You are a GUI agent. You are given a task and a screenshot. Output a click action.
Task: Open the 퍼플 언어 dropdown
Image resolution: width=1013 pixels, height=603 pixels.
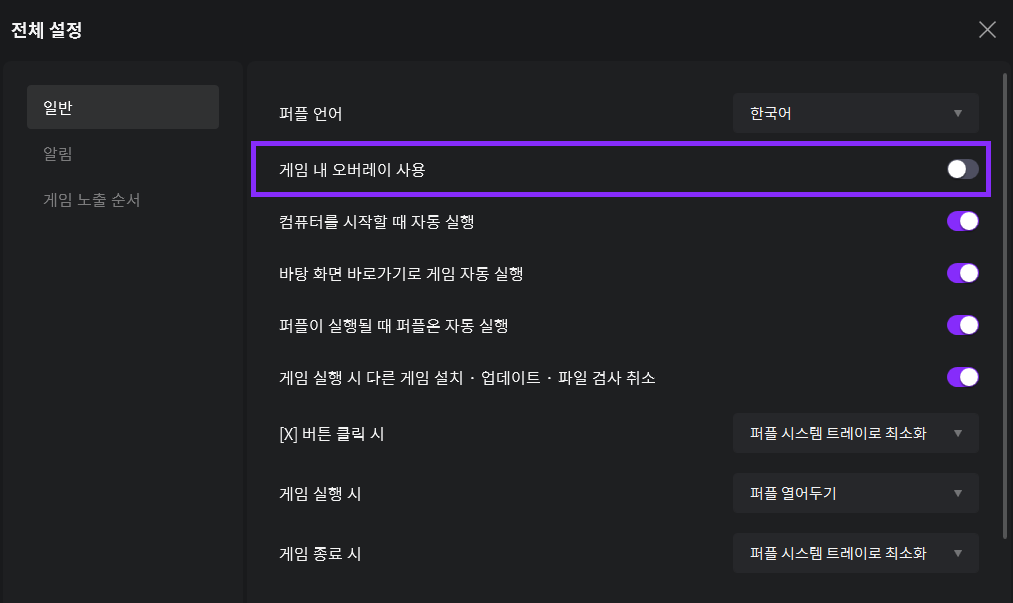[x=855, y=113]
